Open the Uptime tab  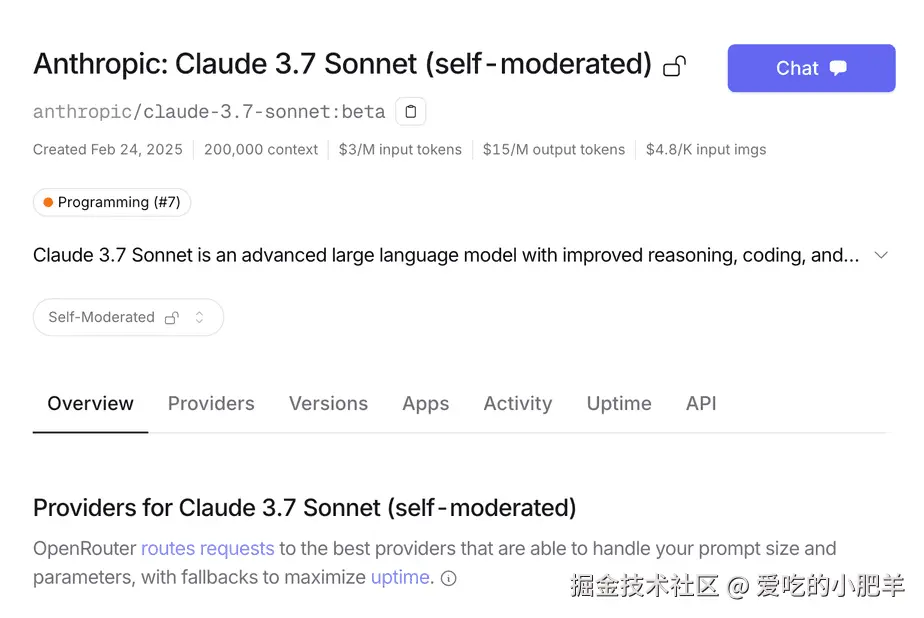click(x=618, y=403)
